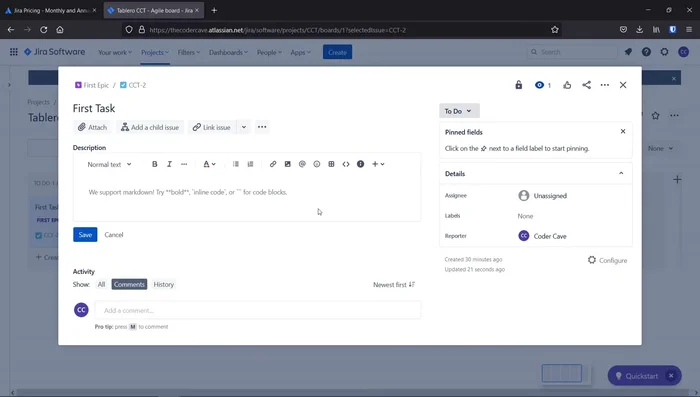This screenshot has width=700, height=397.
Task: Insert a link in description editor
Action: (273, 164)
